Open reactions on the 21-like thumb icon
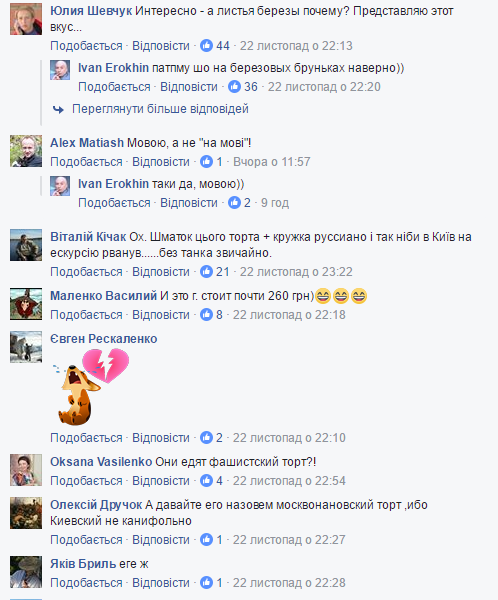 coord(206,272)
